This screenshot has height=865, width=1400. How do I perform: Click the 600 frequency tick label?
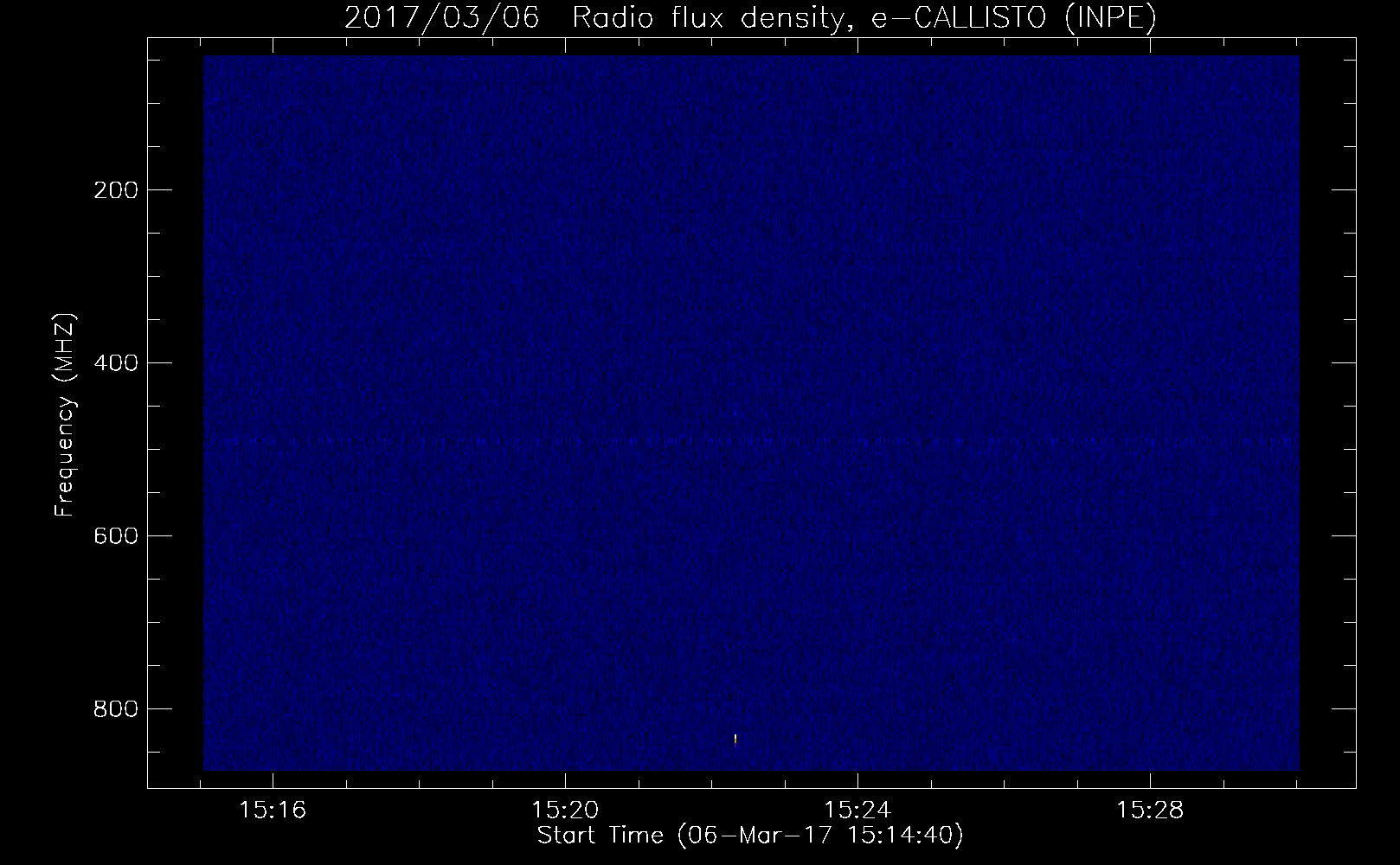coord(115,536)
